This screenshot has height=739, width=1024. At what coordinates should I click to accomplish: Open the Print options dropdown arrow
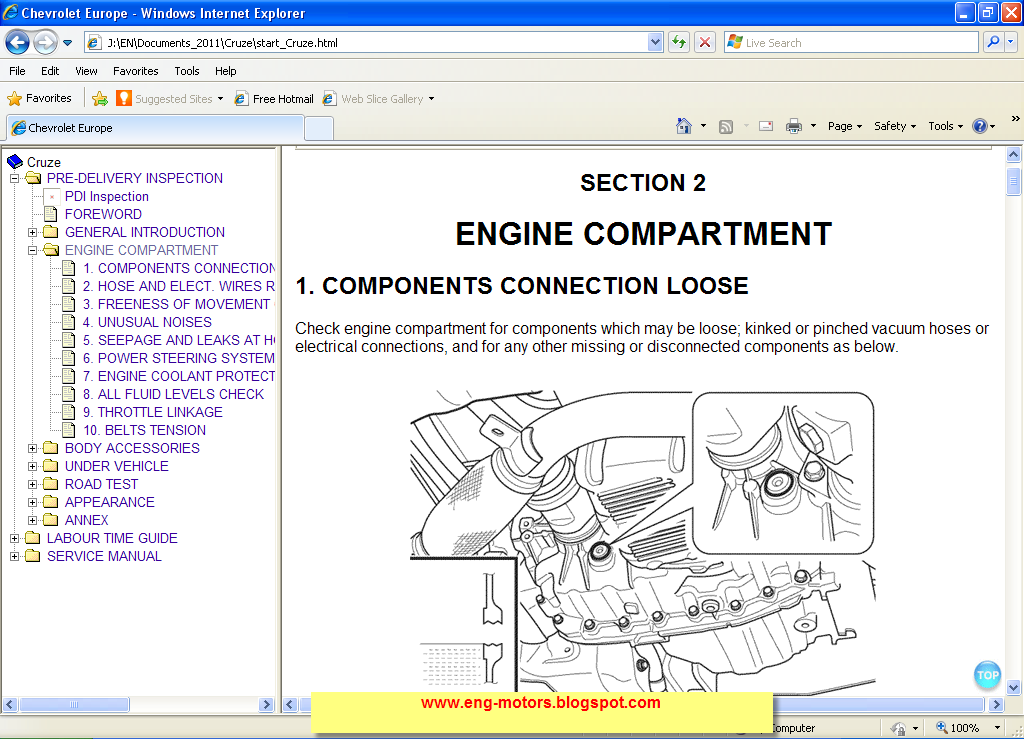[x=813, y=126]
